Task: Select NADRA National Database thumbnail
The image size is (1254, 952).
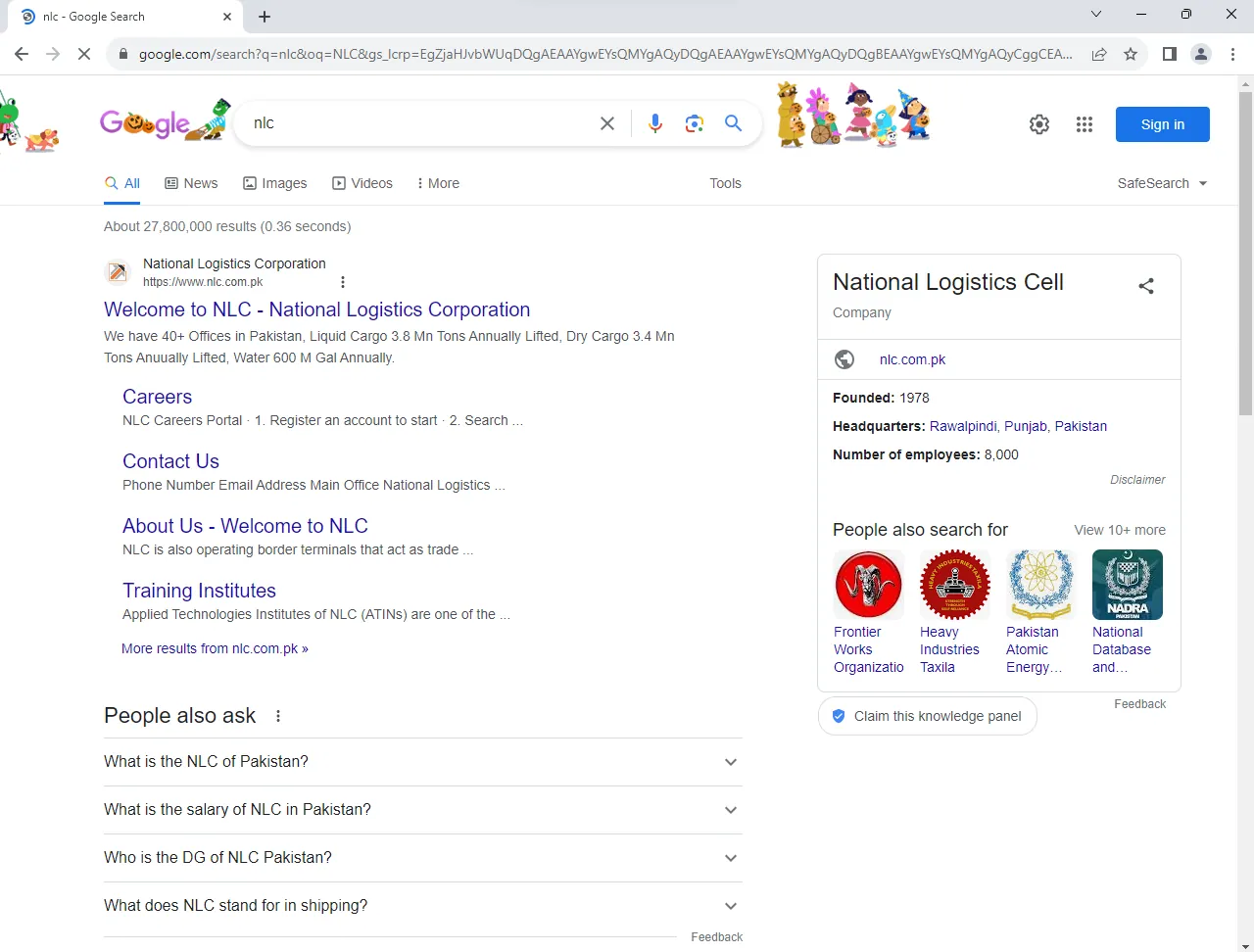Action: (1127, 585)
